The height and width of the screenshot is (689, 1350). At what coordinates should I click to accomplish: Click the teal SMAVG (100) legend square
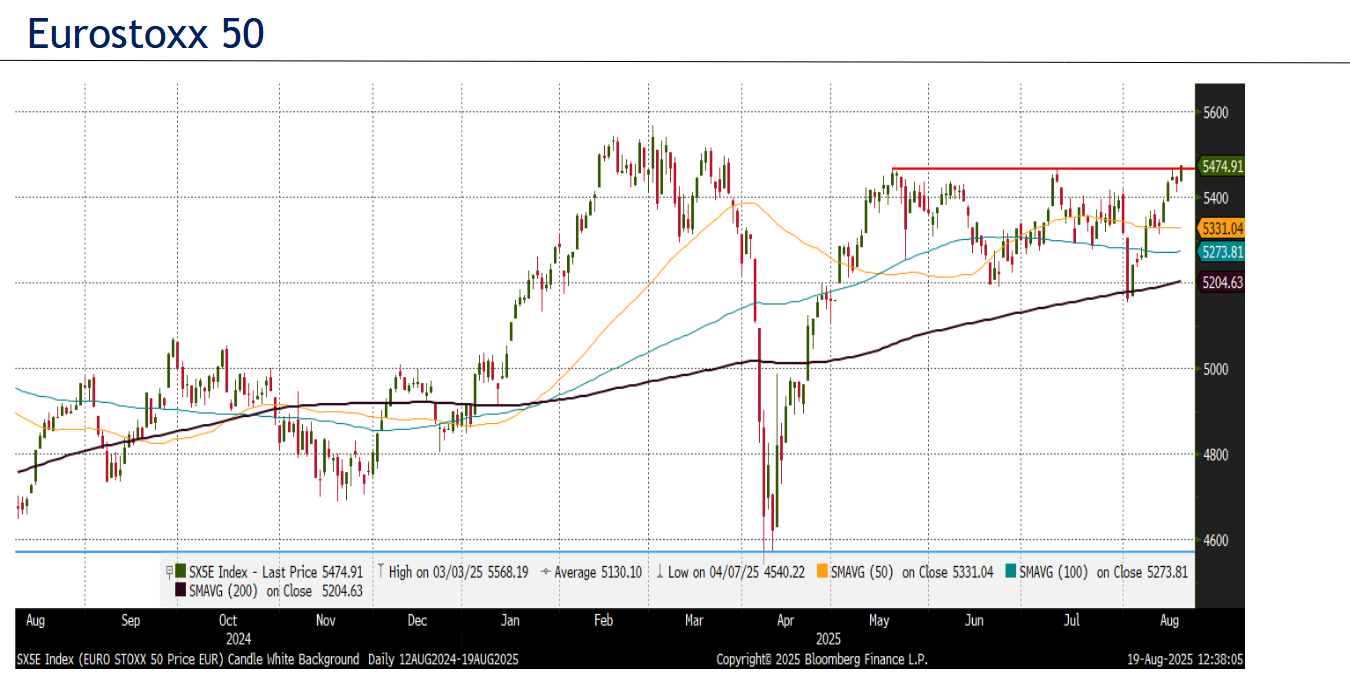pos(1010,572)
